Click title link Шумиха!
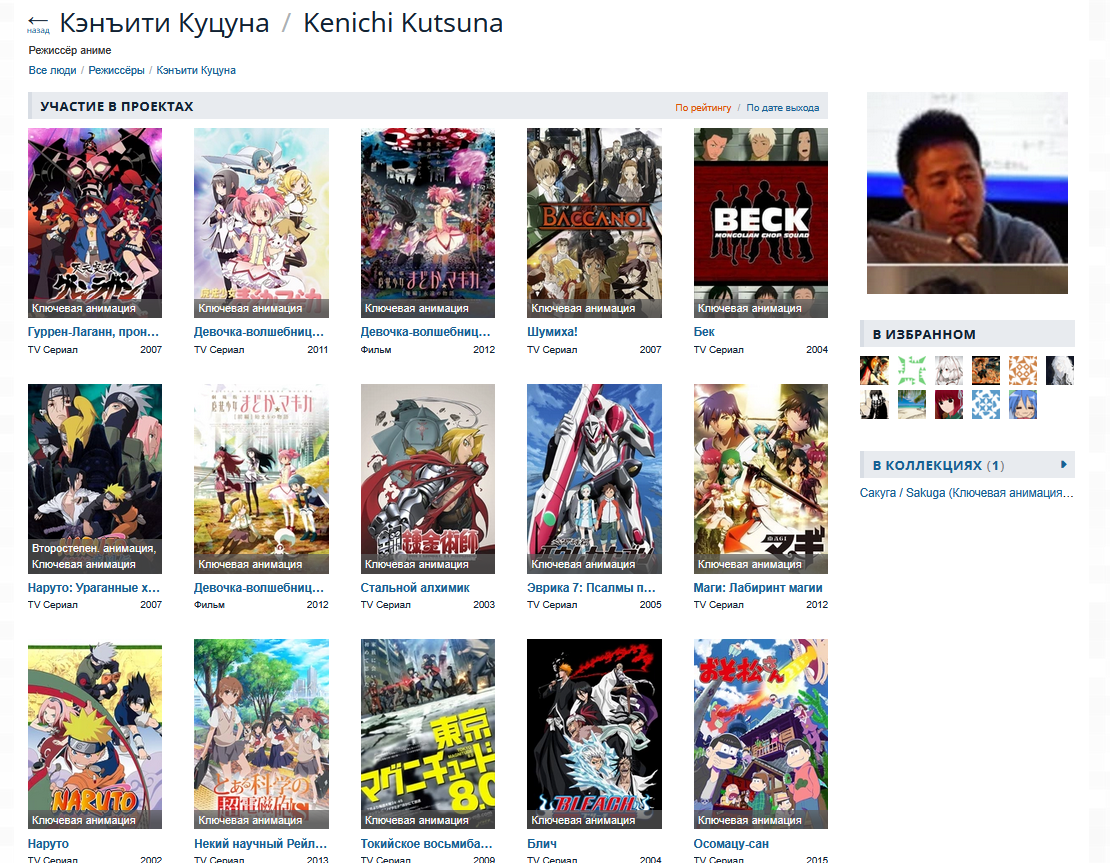Image resolution: width=1110 pixels, height=863 pixels. tap(552, 331)
